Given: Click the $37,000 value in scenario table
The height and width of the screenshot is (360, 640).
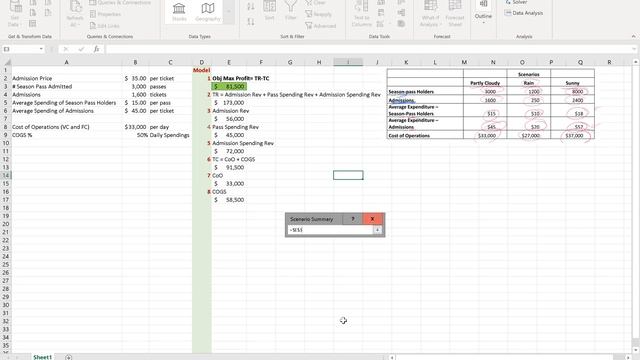Looking at the screenshot, I should [x=574, y=136].
